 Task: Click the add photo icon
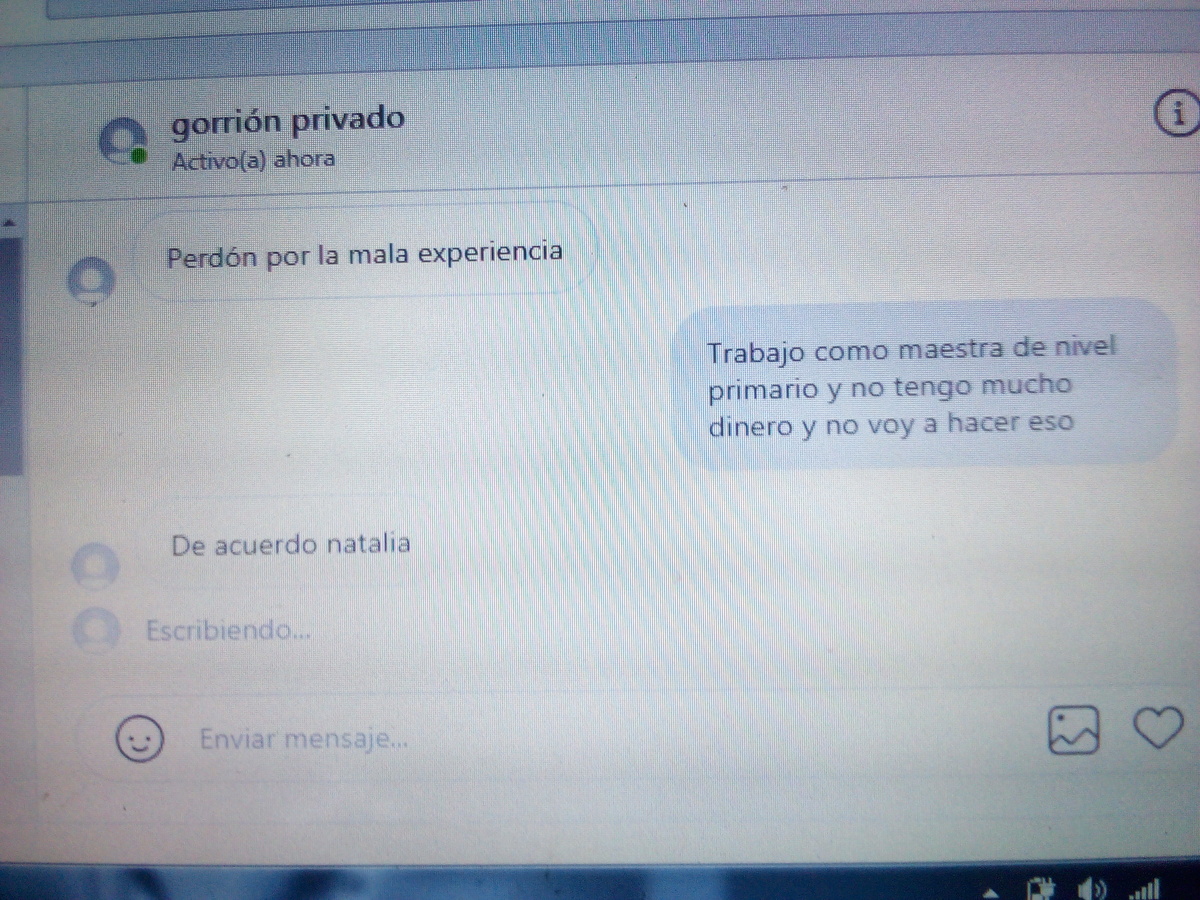coord(1073,729)
